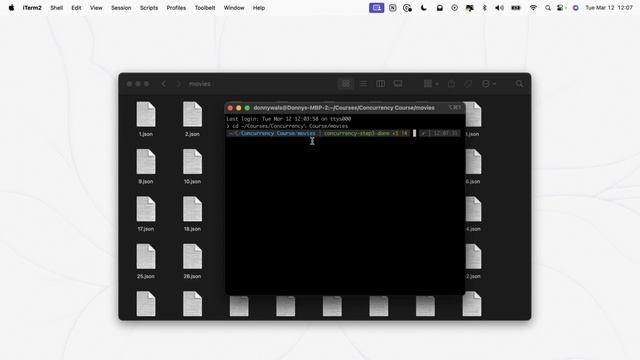Open the View menu
This screenshot has width=640, height=360.
pyautogui.click(x=96, y=8)
